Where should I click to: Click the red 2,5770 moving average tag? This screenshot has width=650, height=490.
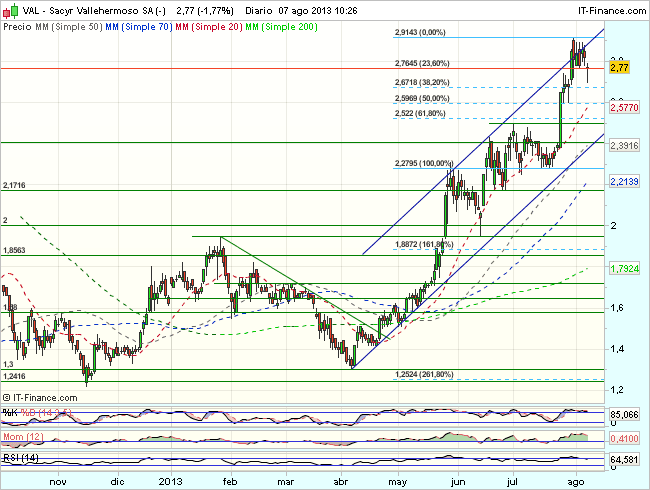coord(623,106)
